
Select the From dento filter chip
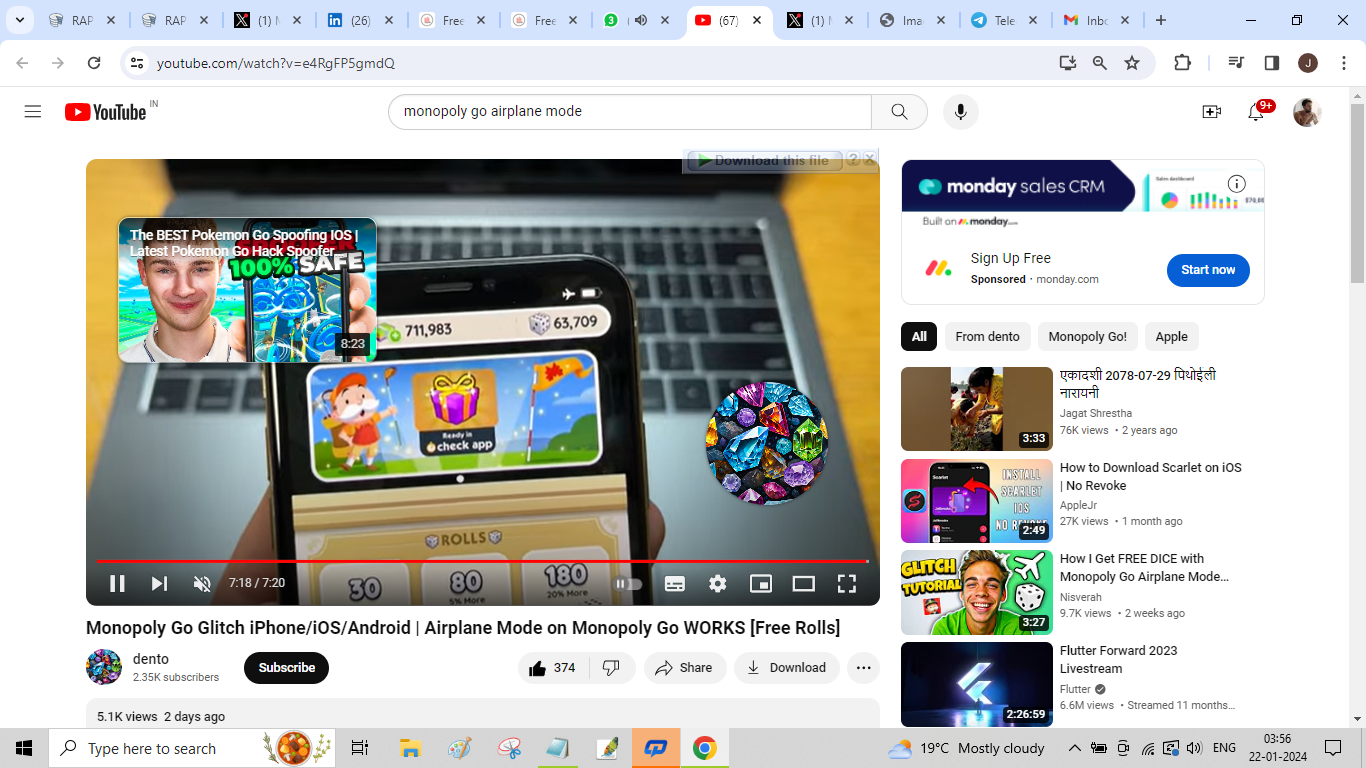pos(987,337)
